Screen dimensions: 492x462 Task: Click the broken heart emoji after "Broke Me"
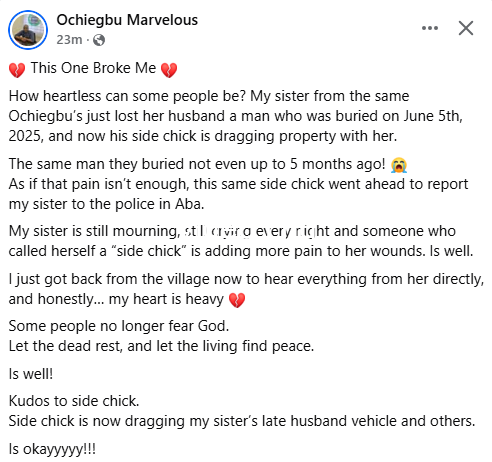169,70
